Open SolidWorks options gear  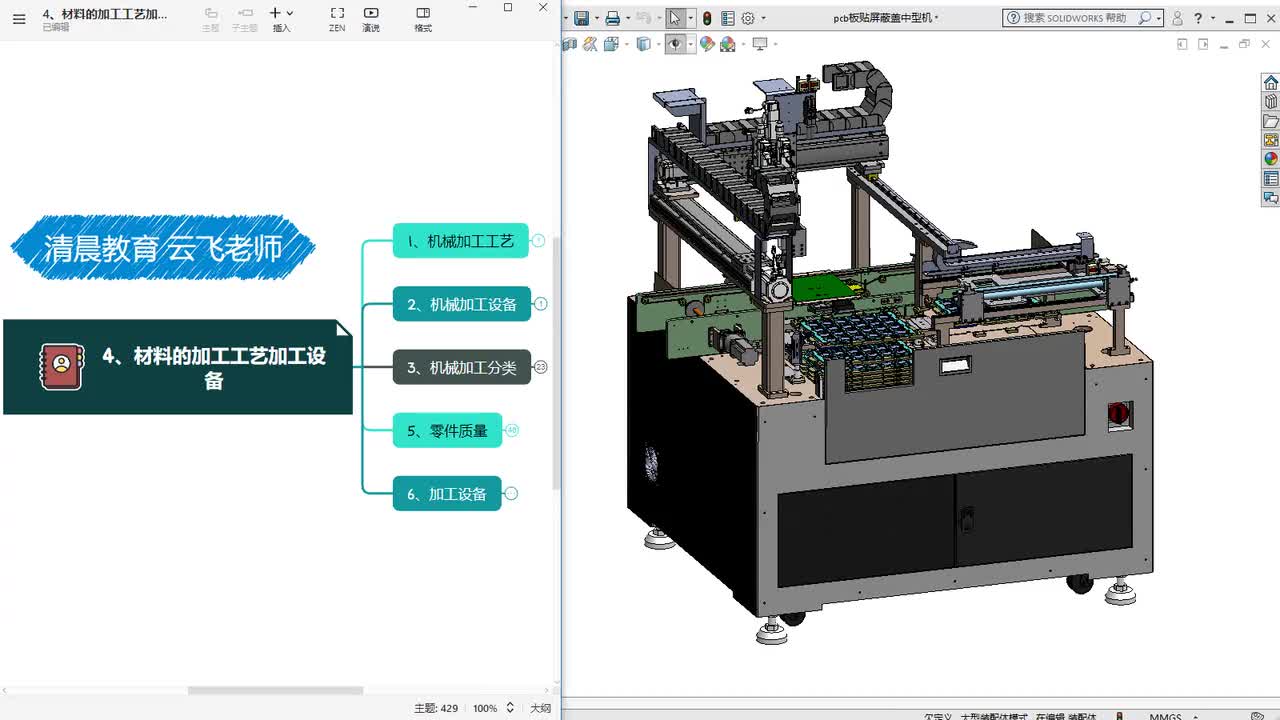[x=747, y=18]
